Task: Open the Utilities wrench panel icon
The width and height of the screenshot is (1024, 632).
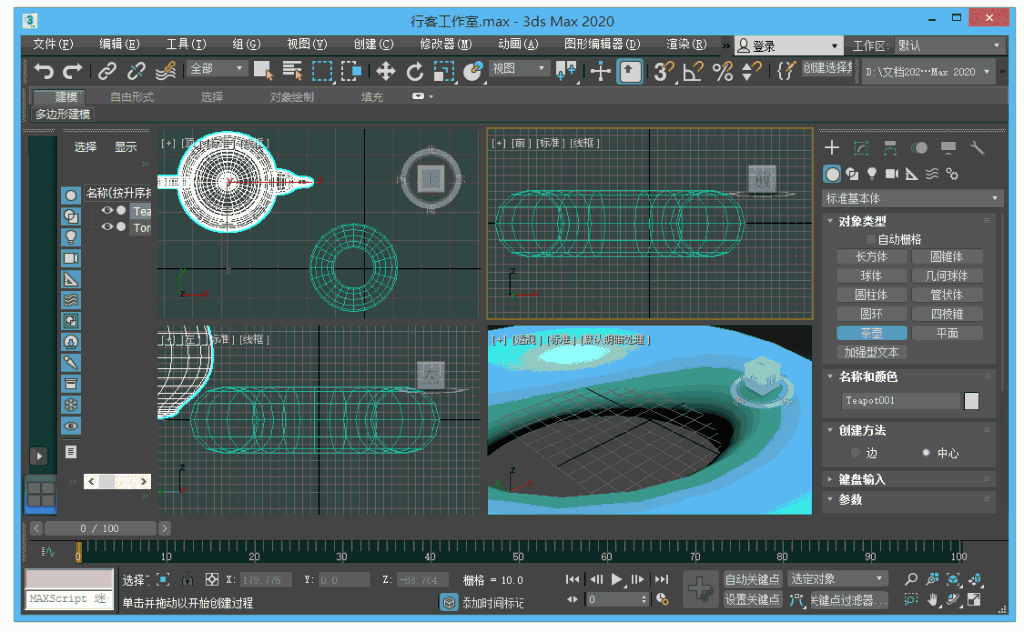Action: point(977,148)
